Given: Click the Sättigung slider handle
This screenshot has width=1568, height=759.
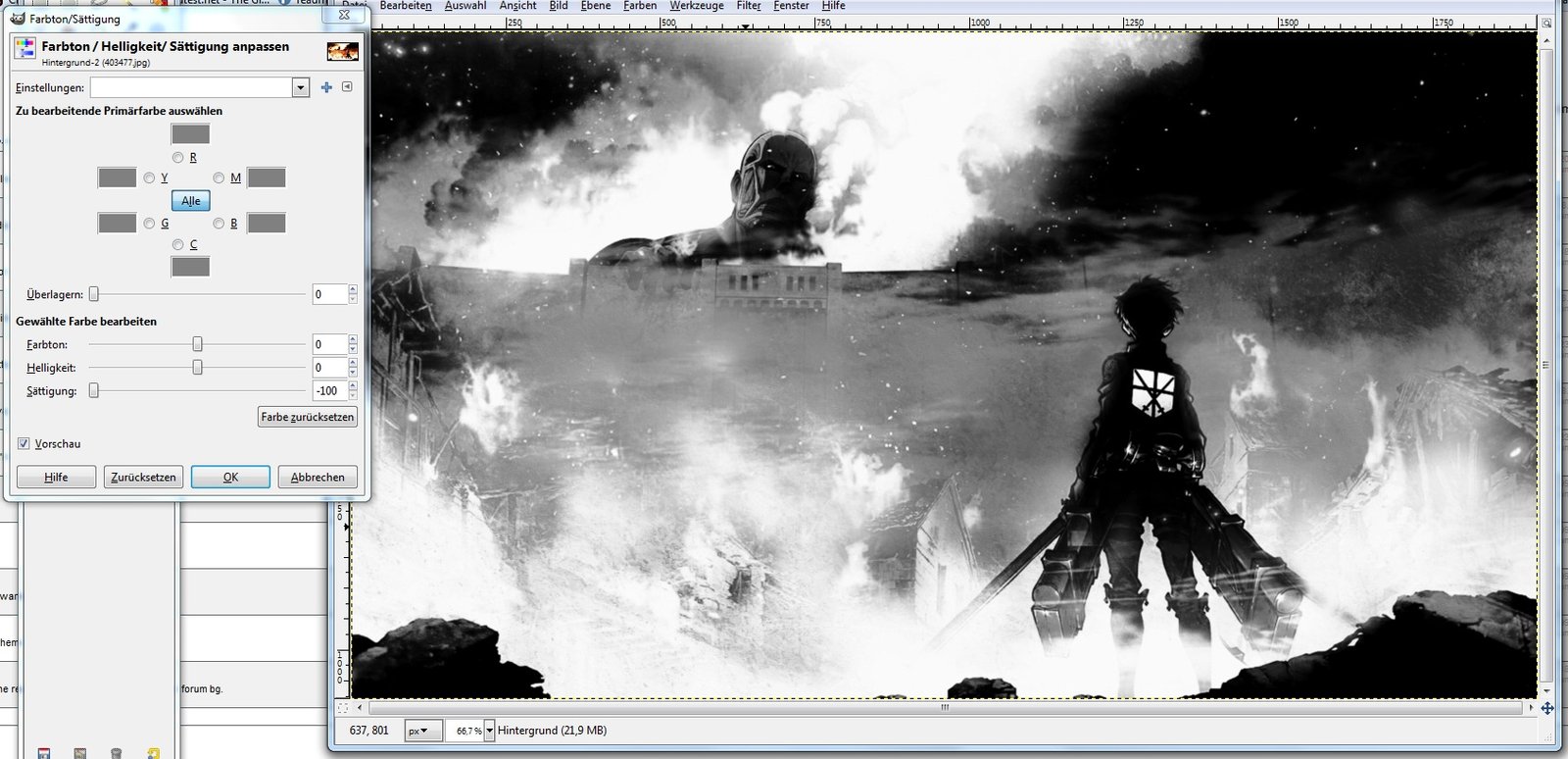Looking at the screenshot, I should tap(94, 390).
